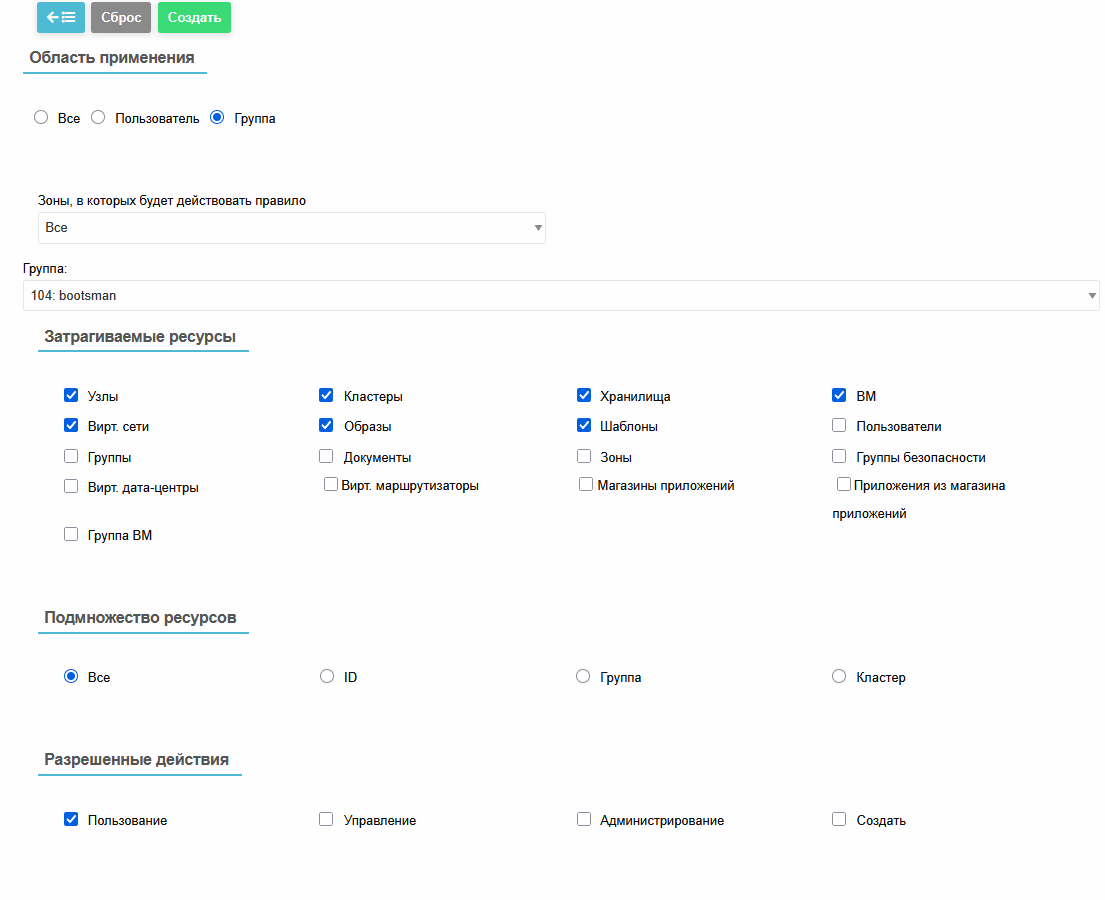Enable the Приложения из магазина приложений checkbox
Image resolution: width=1105 pixels, height=900 pixels.
[x=844, y=484]
